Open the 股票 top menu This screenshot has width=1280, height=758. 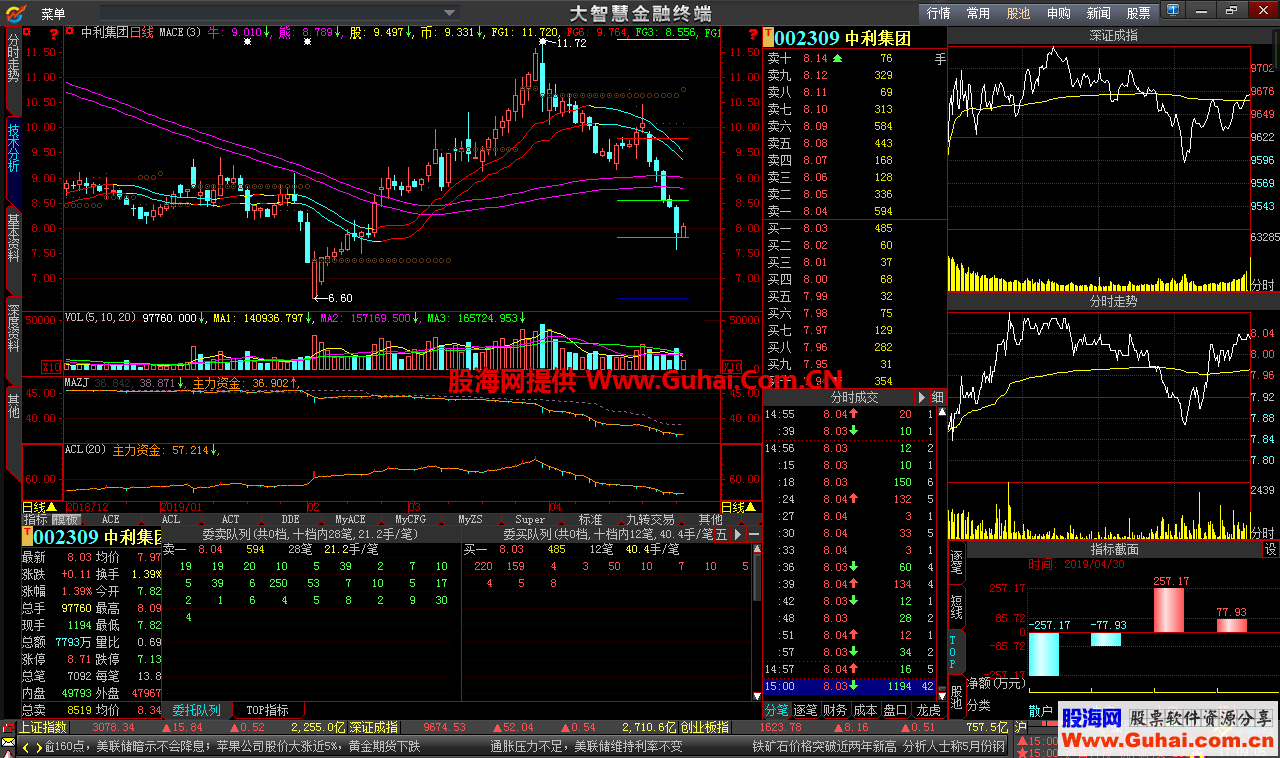pyautogui.click(x=1138, y=13)
